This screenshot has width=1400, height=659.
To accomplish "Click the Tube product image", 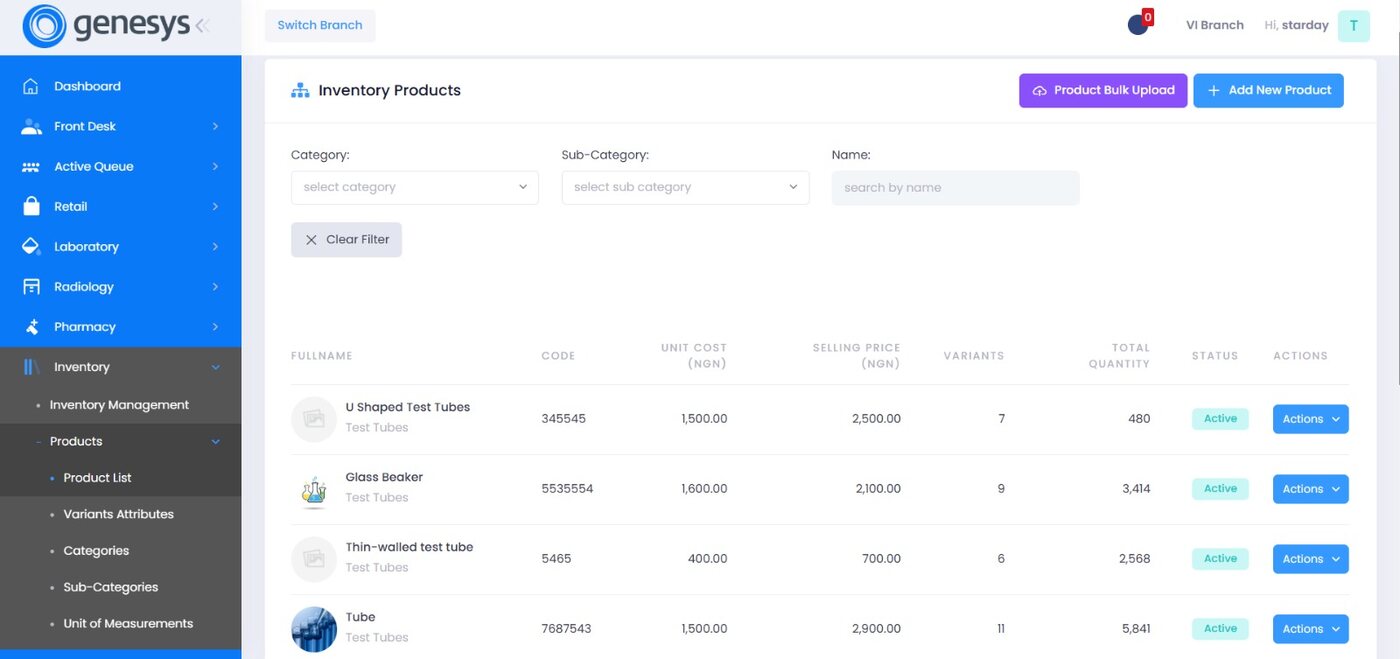I will pos(314,629).
